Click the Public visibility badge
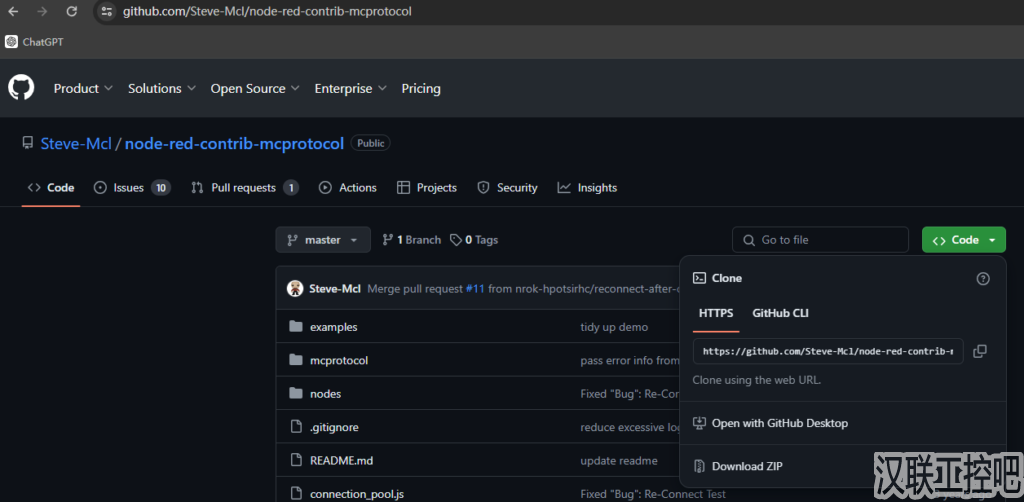The width and height of the screenshot is (1024, 502). (x=370, y=143)
